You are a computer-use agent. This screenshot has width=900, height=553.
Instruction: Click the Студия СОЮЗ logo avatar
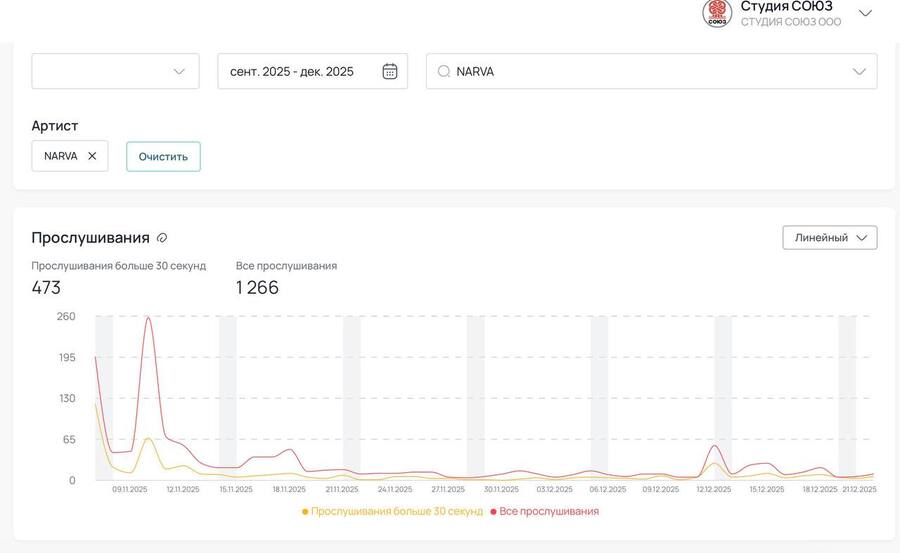(x=717, y=13)
